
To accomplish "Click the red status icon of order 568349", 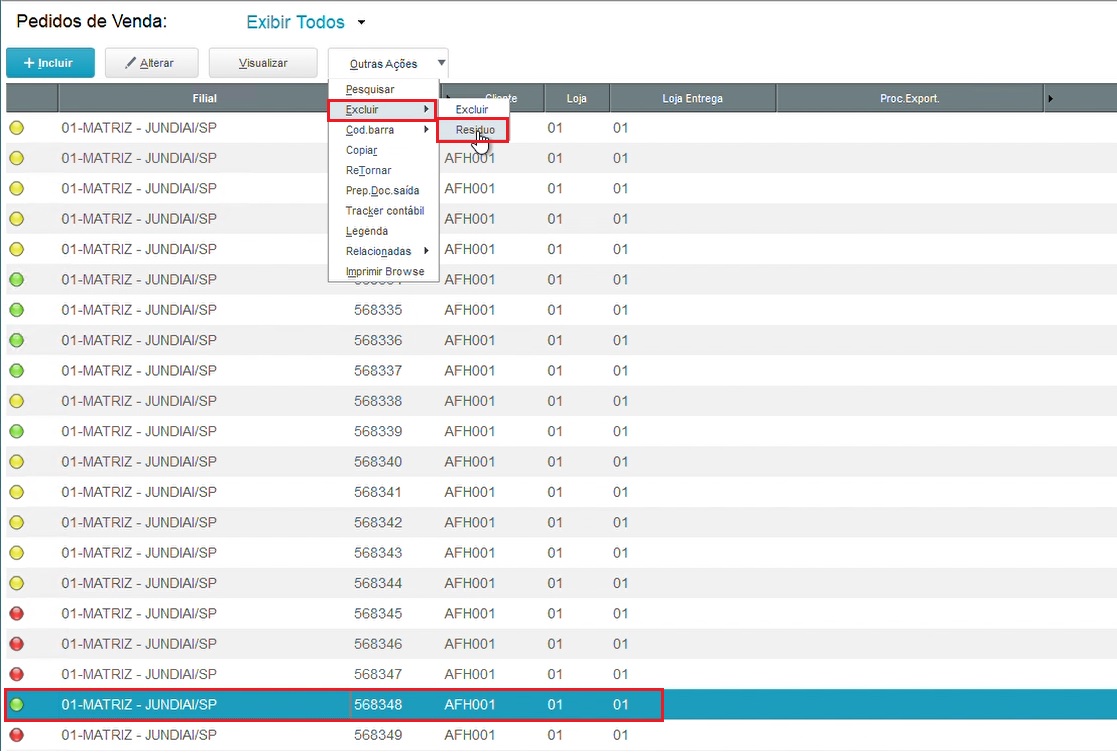I will click(x=16, y=735).
